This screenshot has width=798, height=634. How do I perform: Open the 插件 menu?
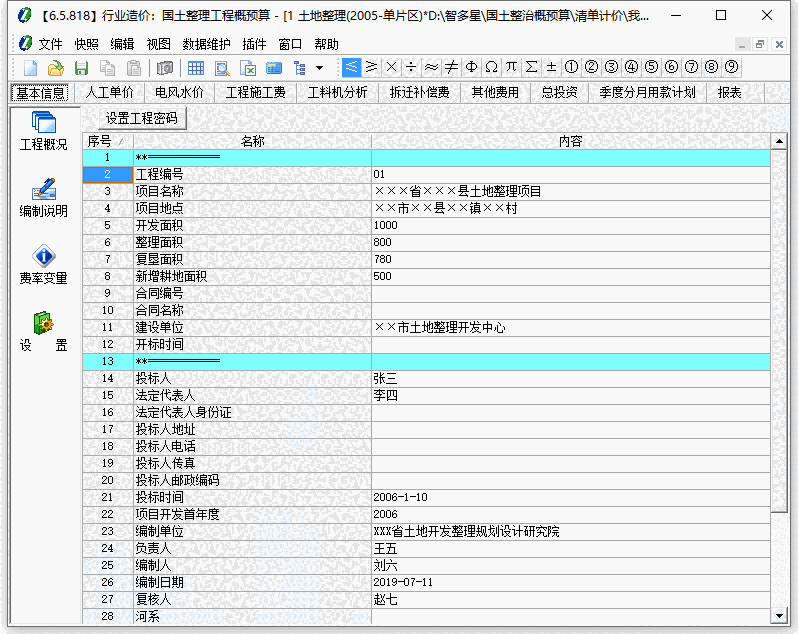[254, 44]
